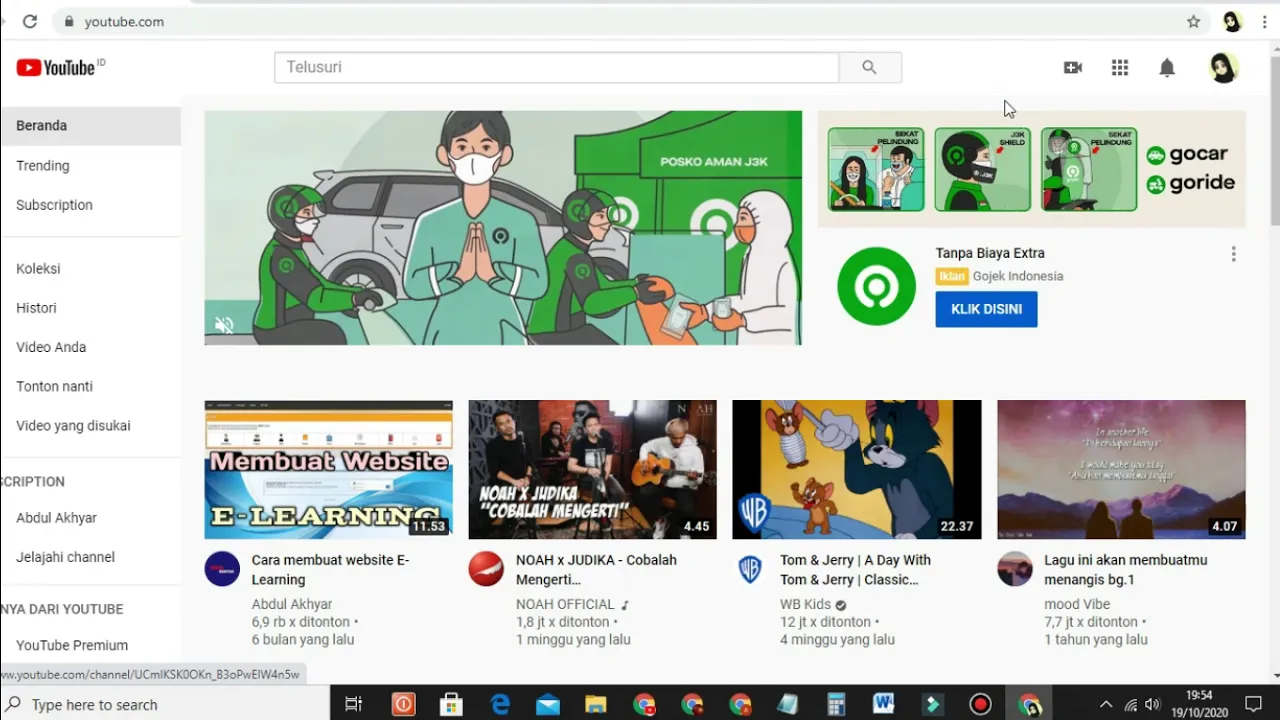Click the NOAH OFFICIAL channel avatar
The image size is (1280, 720).
[x=486, y=568]
